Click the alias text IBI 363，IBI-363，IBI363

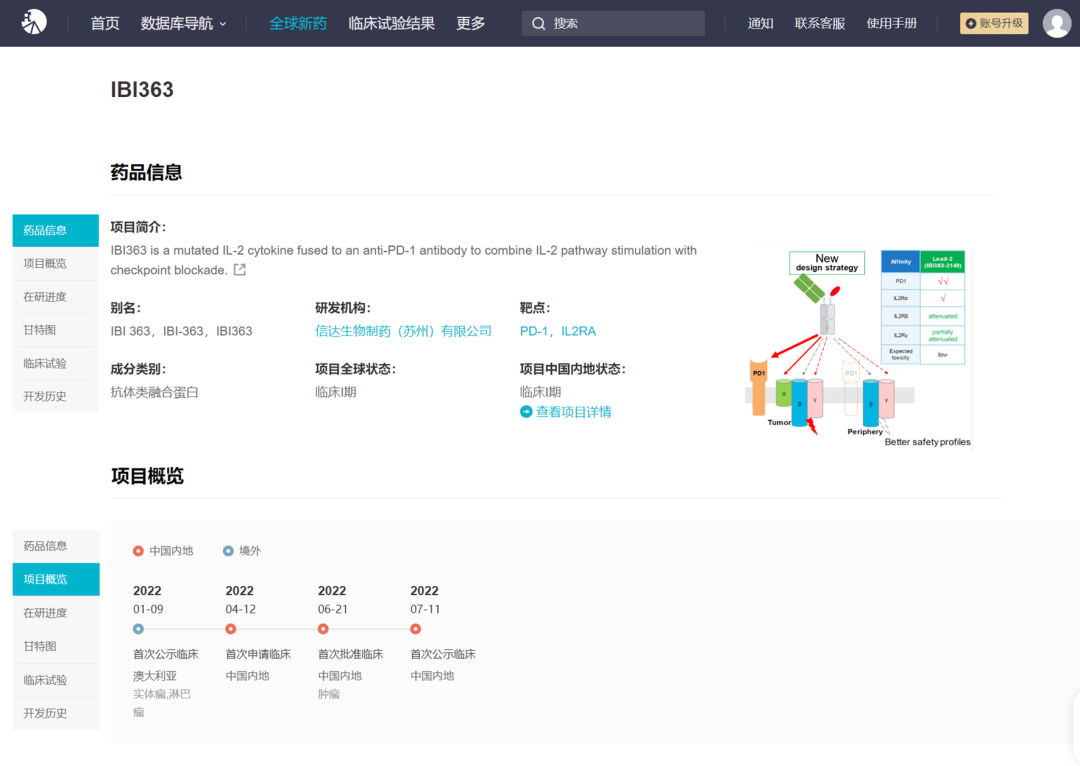[181, 331]
